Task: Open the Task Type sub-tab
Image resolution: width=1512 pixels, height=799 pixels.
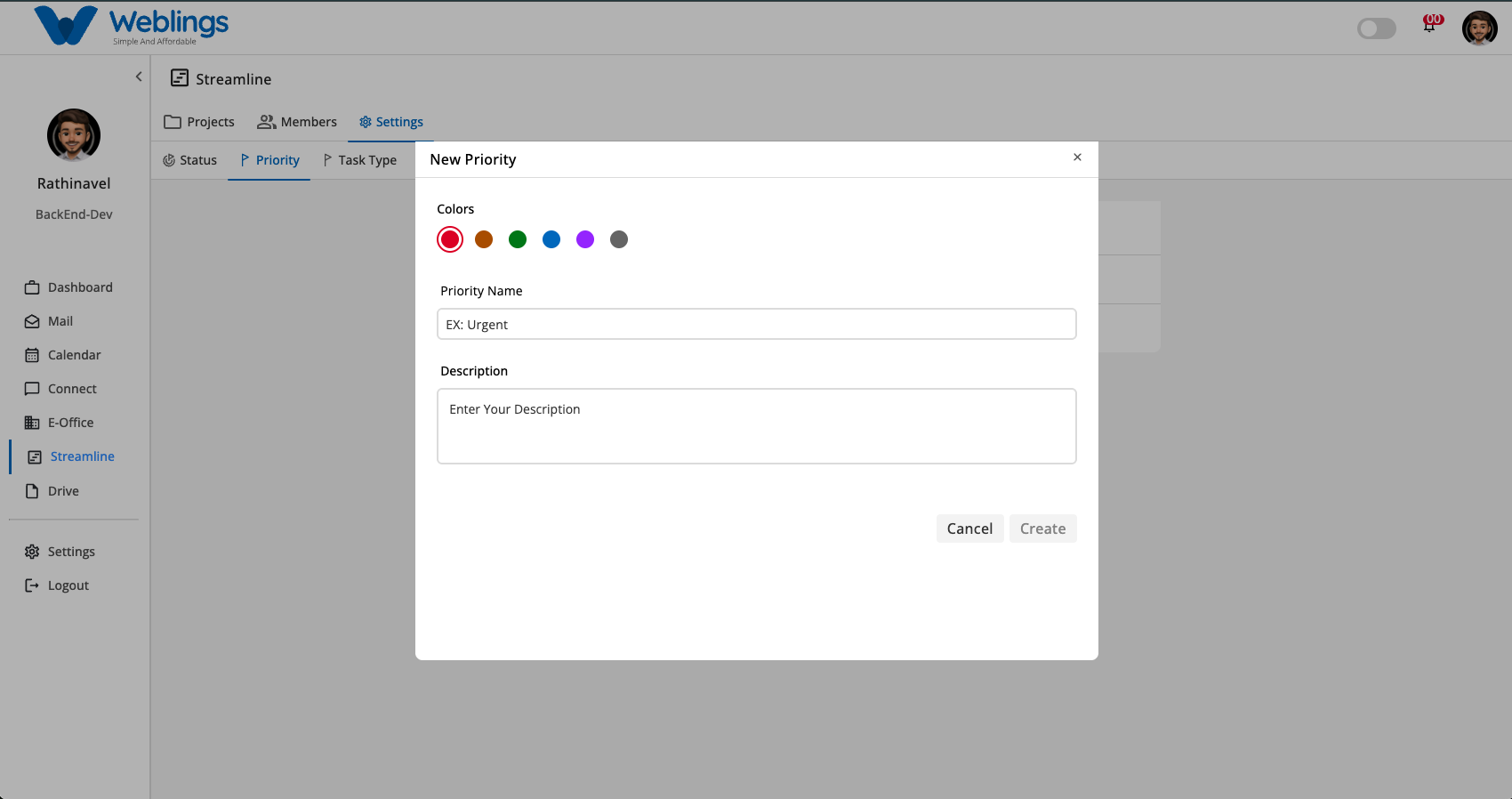Action: 359,160
